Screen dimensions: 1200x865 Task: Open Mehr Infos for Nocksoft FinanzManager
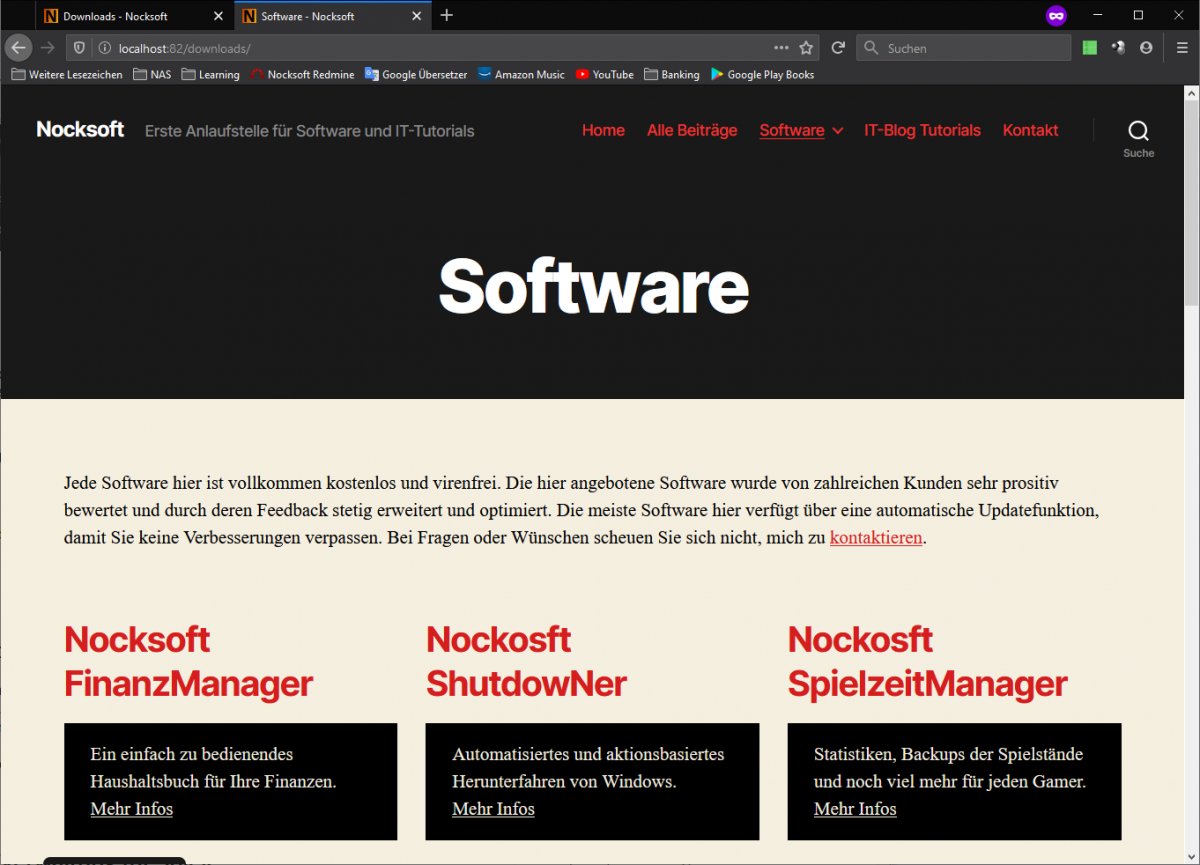click(131, 809)
